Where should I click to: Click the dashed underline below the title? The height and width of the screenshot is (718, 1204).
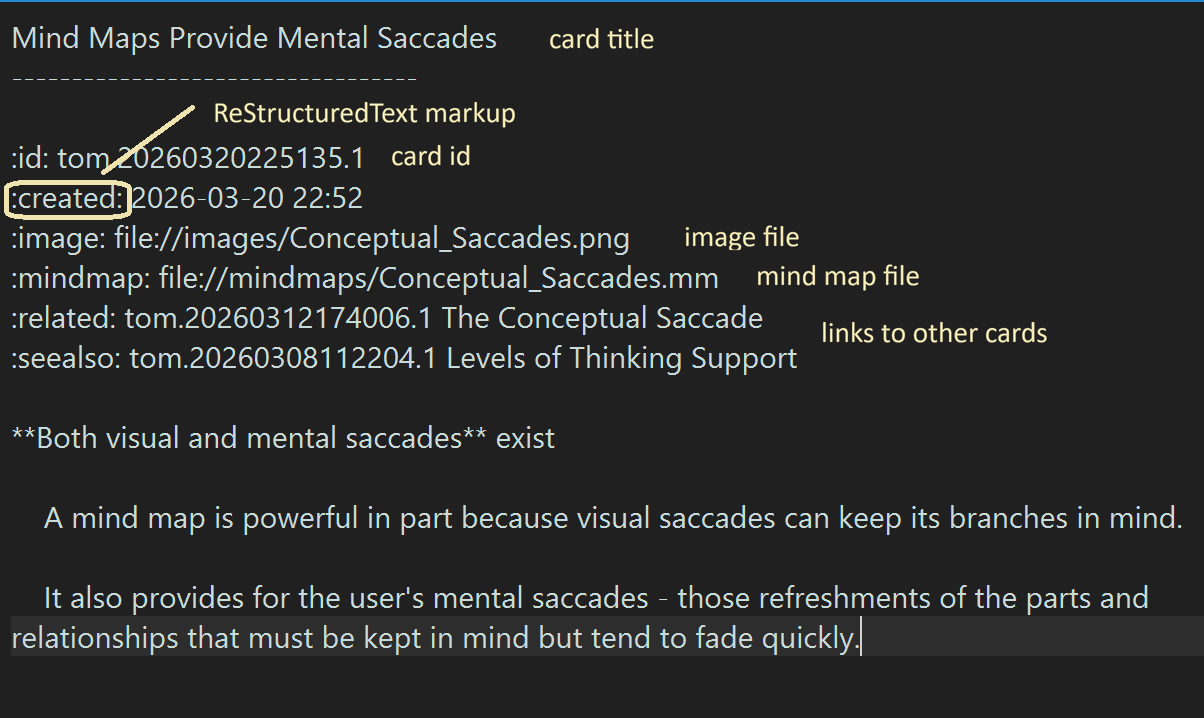214,78
